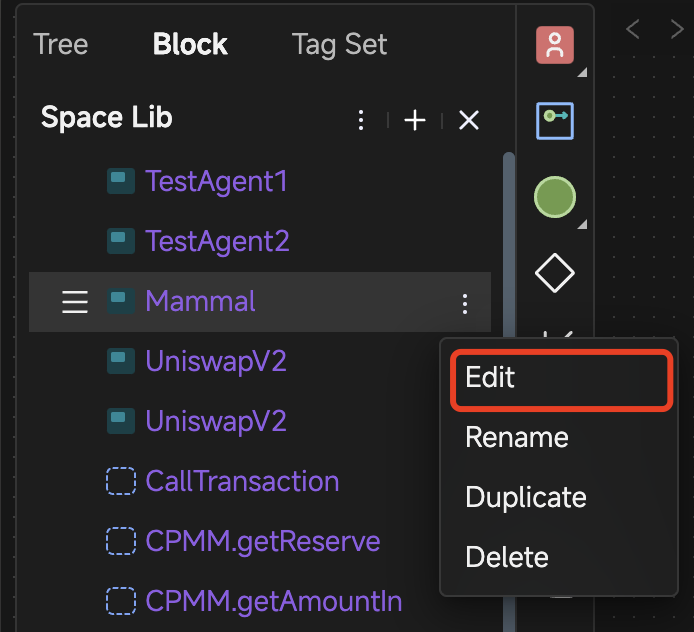Click the left chevron navigation arrow
This screenshot has height=632, width=694.
(633, 30)
